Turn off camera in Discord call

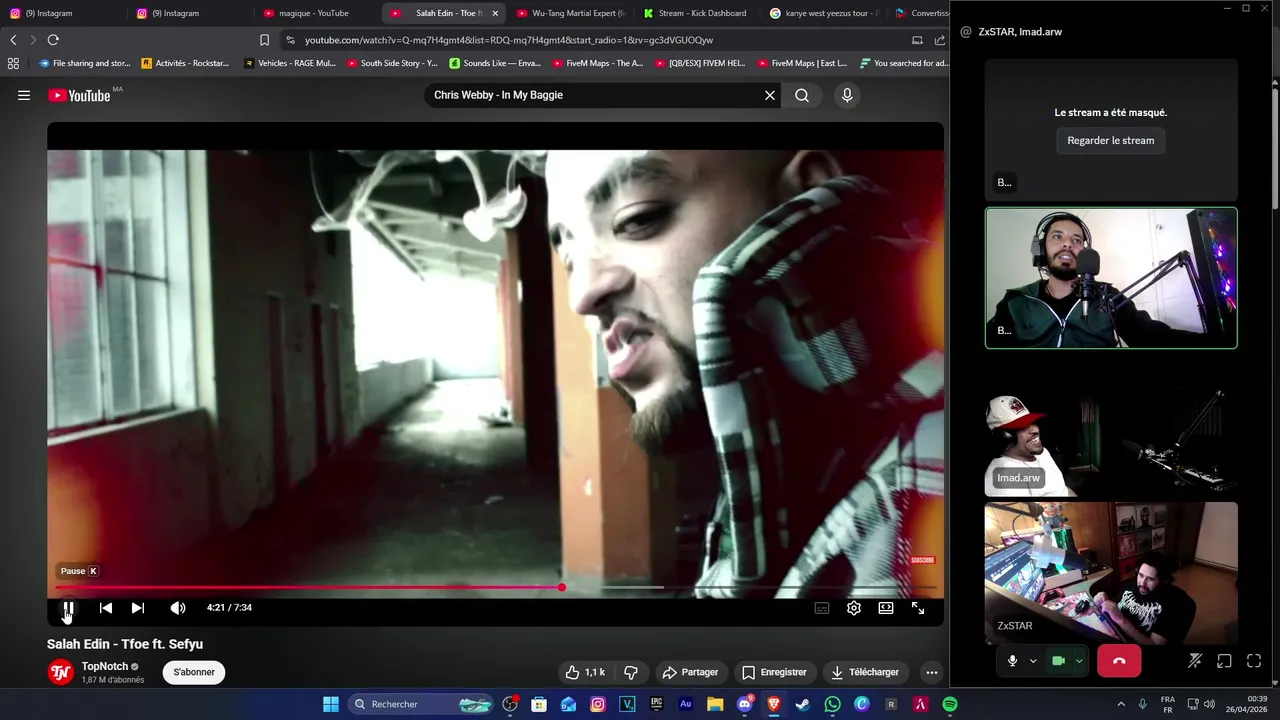pos(1058,661)
